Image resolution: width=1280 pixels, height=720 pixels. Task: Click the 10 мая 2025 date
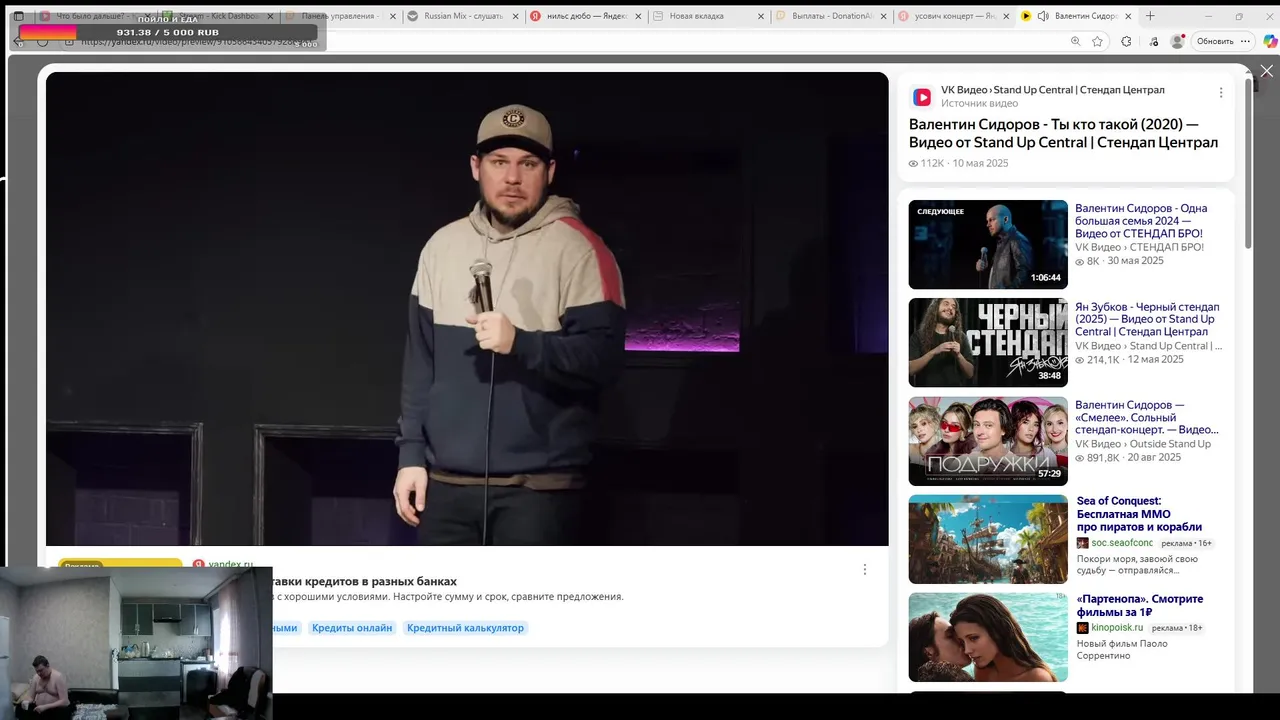(980, 163)
